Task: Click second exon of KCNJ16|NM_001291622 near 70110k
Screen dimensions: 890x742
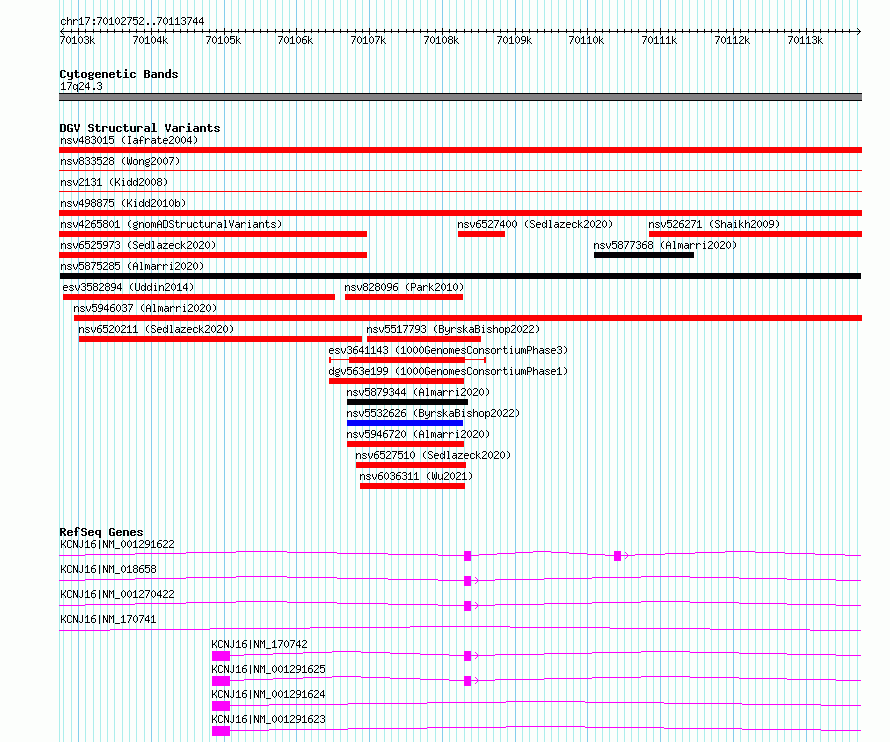Action: point(618,556)
